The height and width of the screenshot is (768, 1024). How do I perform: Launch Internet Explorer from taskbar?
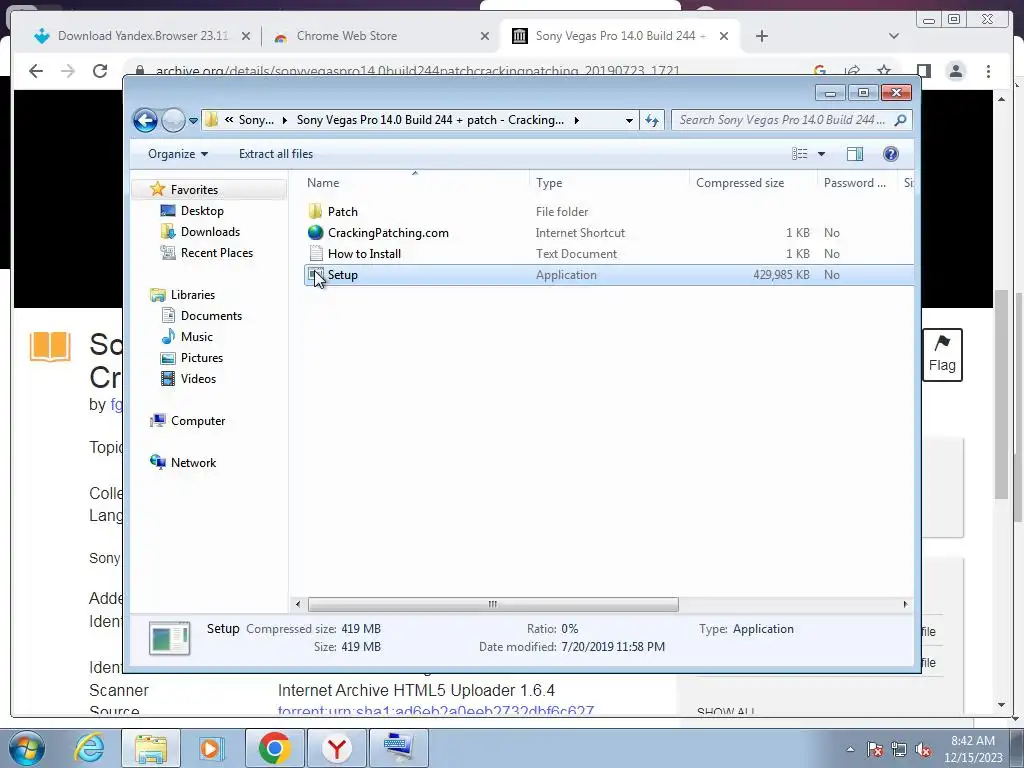[89, 749]
